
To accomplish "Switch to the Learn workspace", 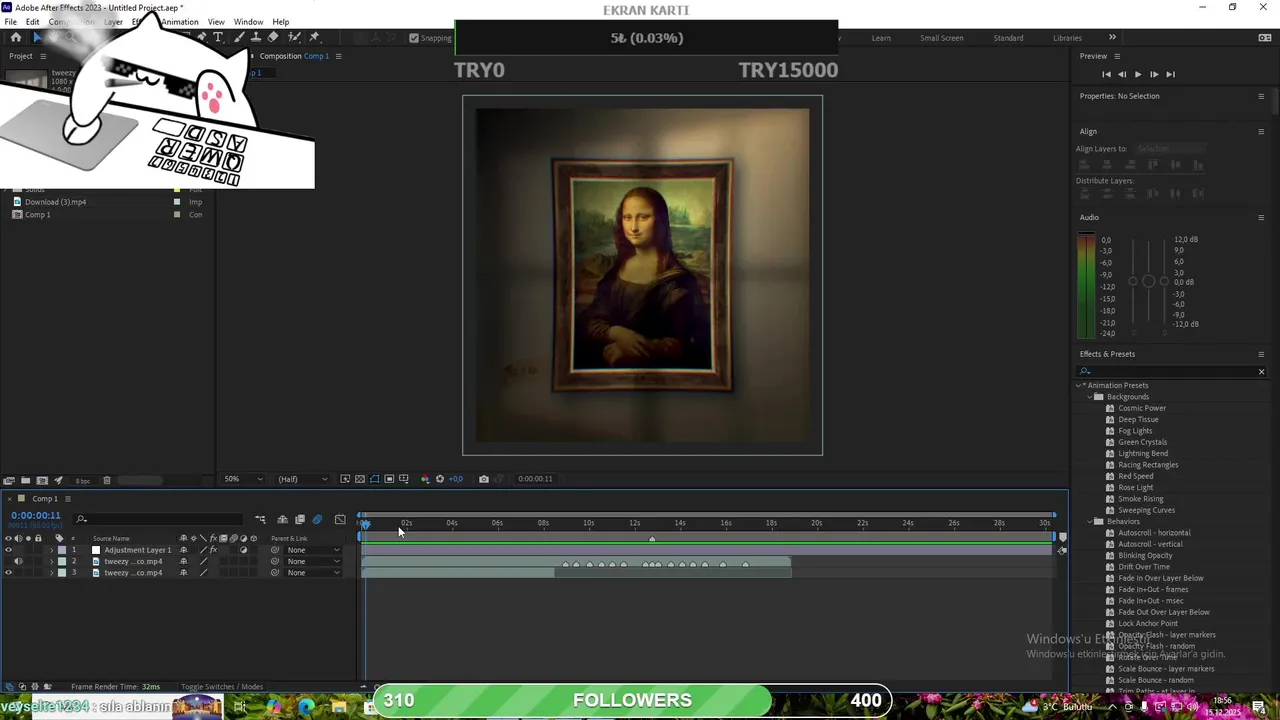I will click(881, 38).
